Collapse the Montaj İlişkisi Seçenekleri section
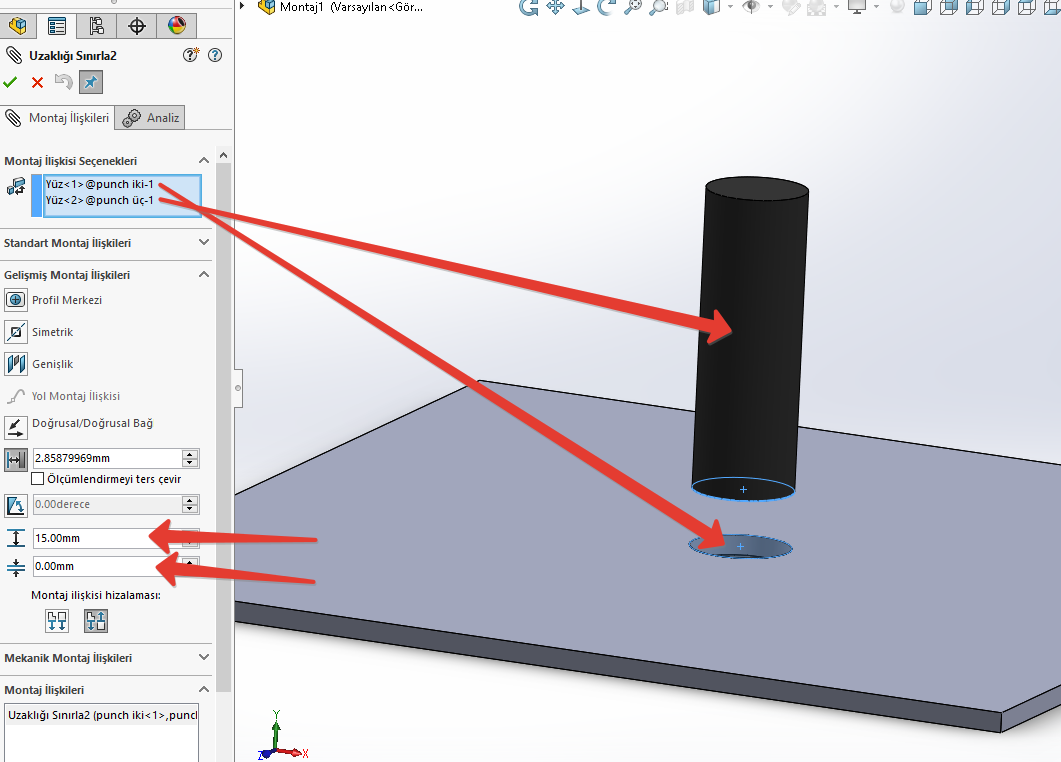This screenshot has width=1061, height=762. coord(204,160)
